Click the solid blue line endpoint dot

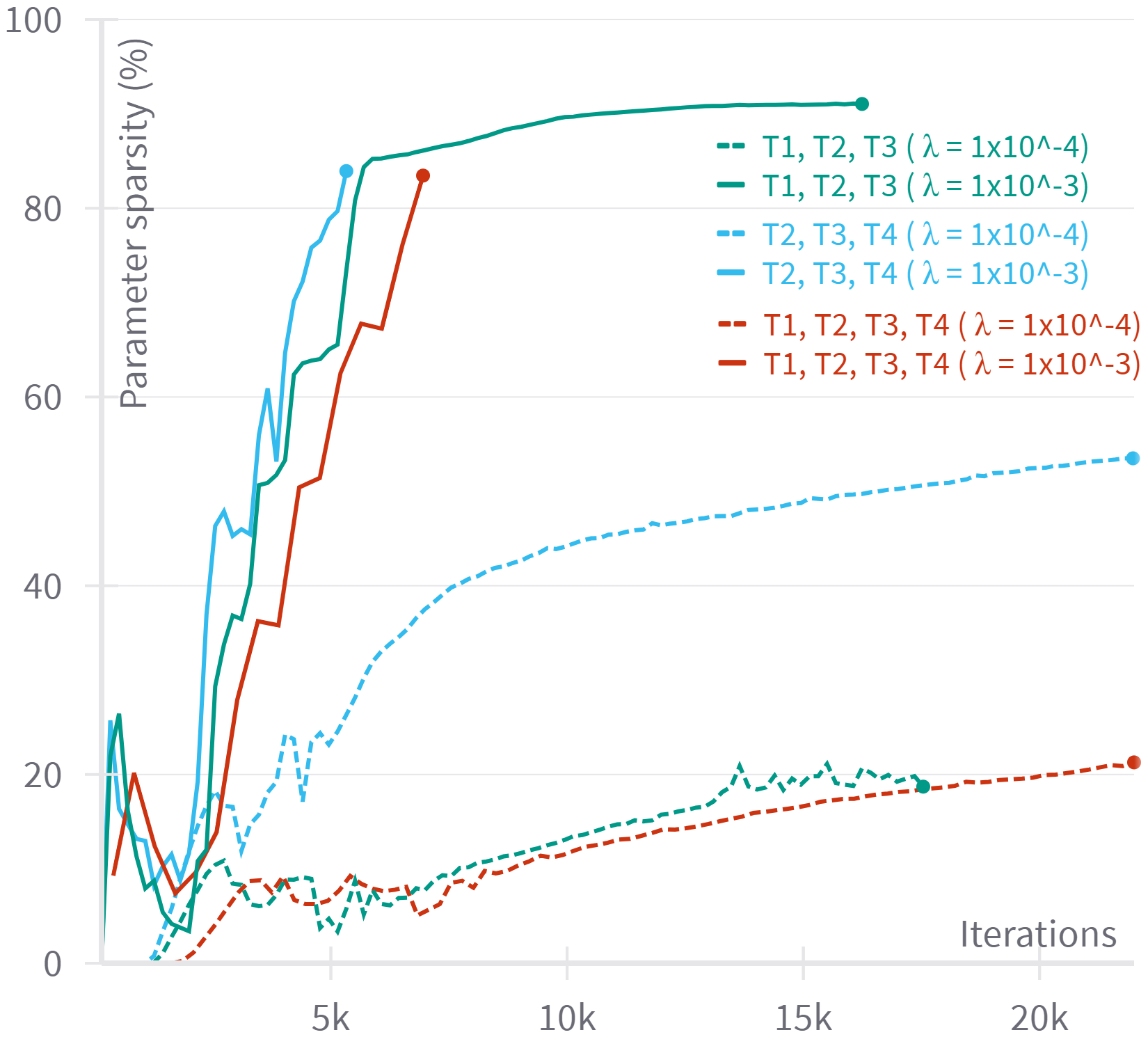346,171
